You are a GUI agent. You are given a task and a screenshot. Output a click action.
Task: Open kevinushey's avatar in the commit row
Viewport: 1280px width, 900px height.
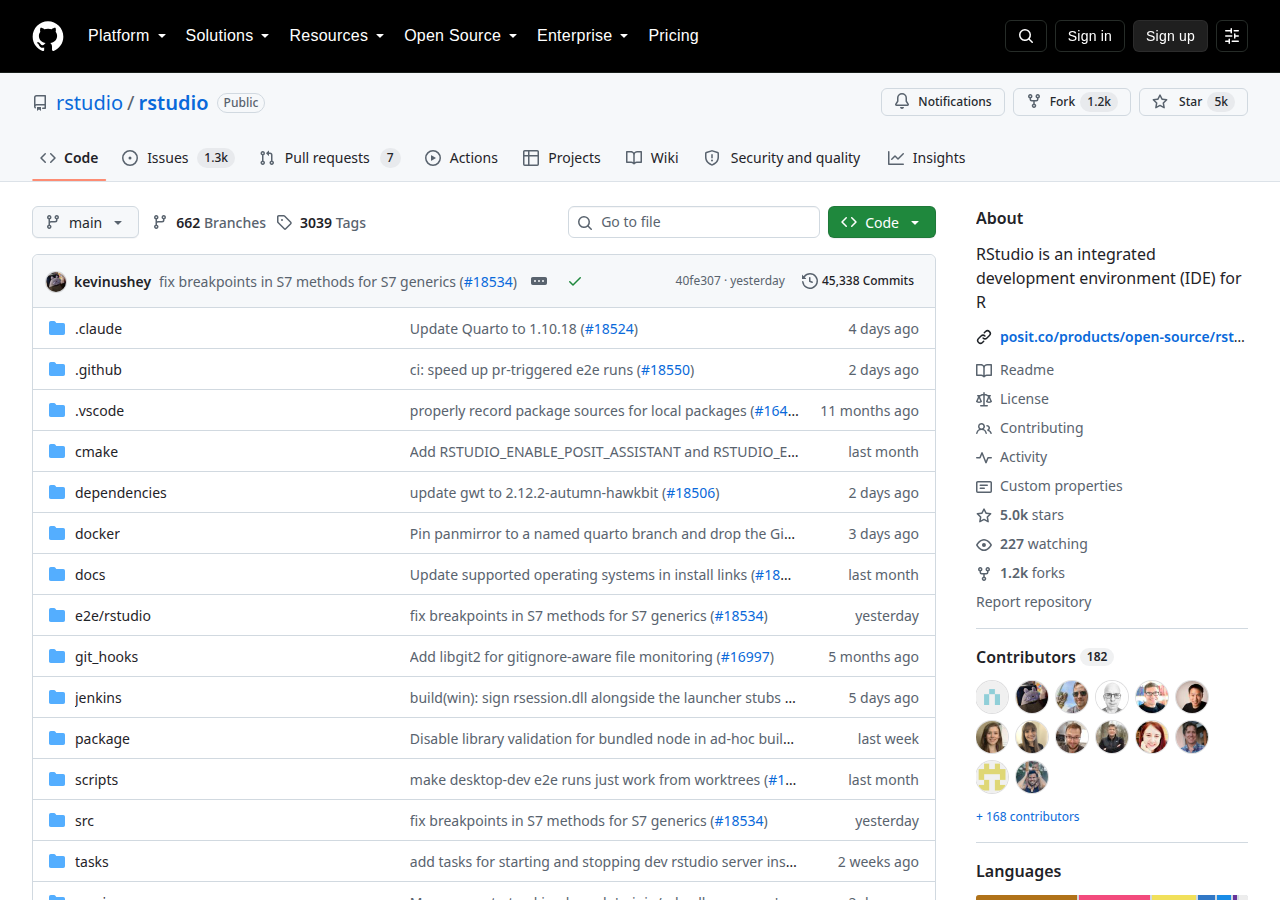[x=56, y=281]
